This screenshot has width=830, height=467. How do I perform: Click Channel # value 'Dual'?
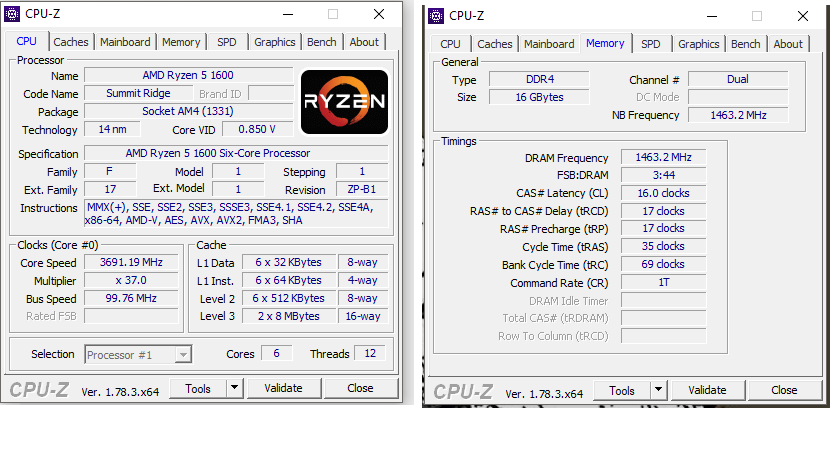click(x=738, y=79)
